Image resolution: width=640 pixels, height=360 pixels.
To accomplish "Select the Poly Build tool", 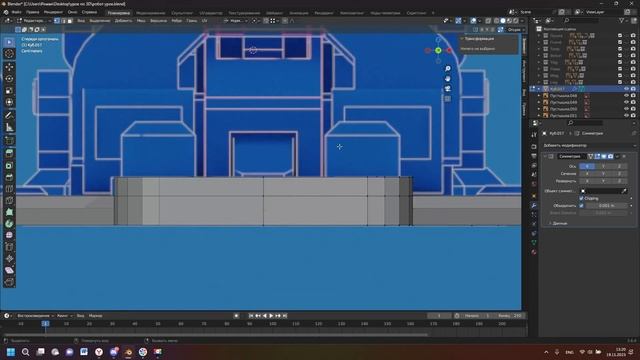I will 9,212.
